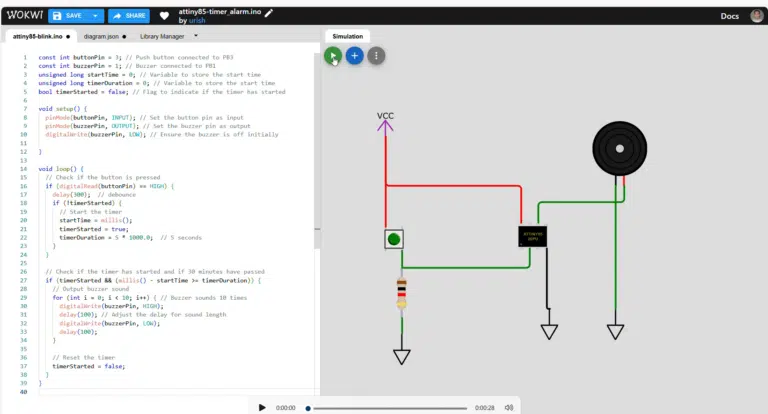Add a new part with plus button

tap(355, 56)
